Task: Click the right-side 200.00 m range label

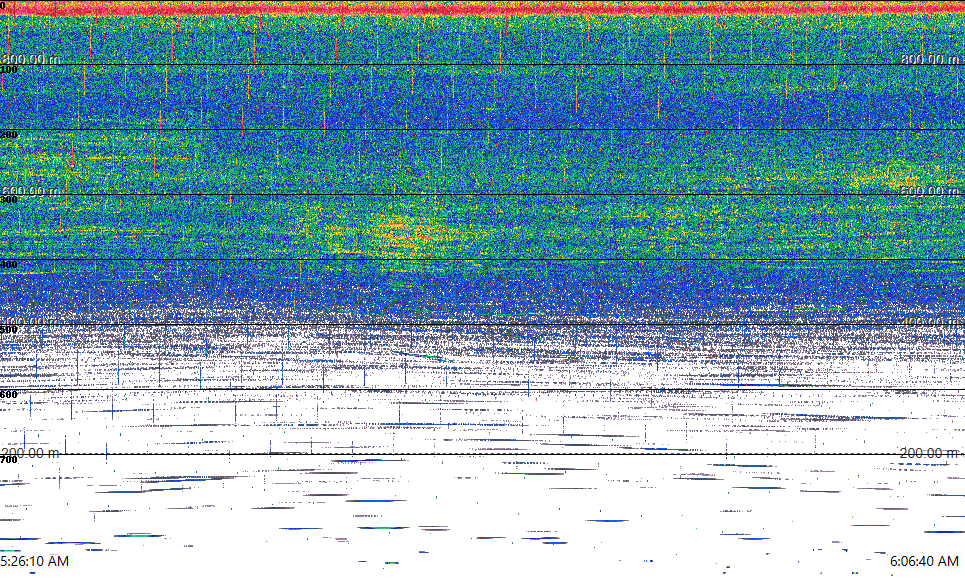Action: (930, 453)
